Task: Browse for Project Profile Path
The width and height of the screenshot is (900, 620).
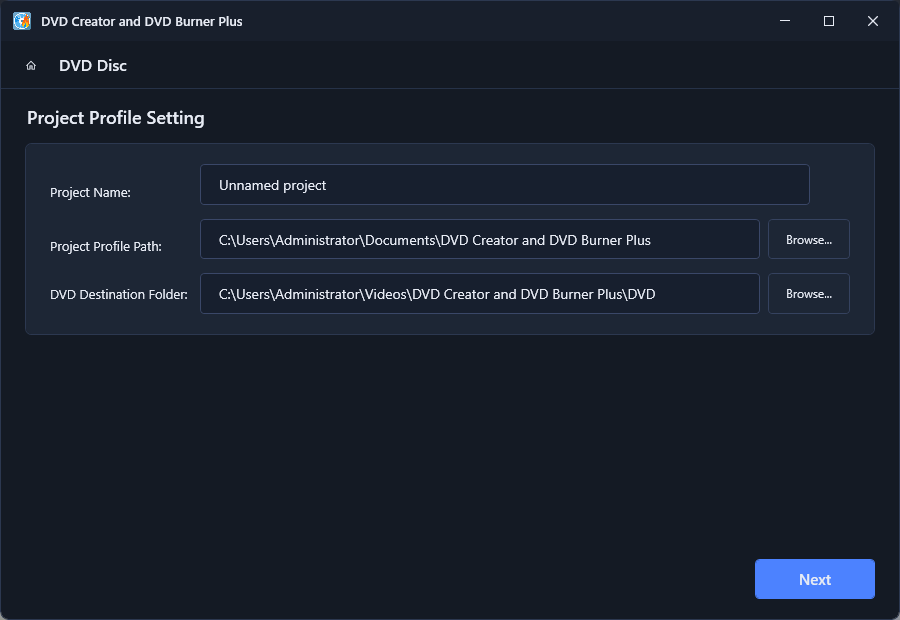Action: (809, 239)
